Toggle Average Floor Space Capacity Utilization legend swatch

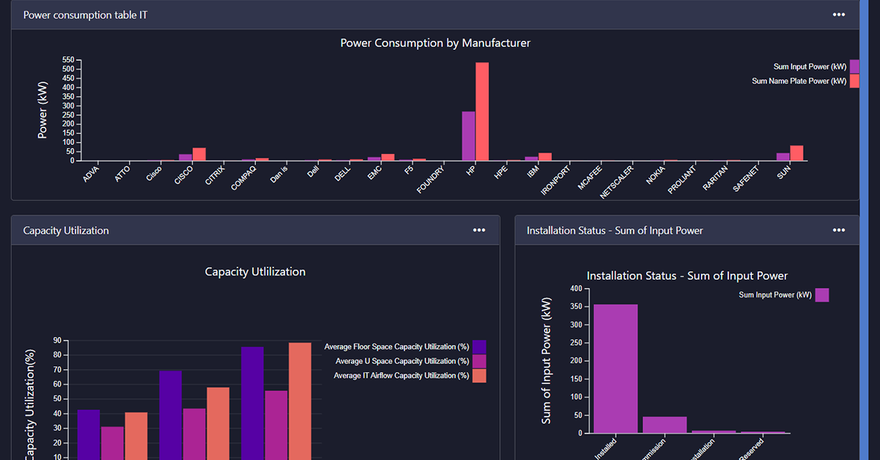tap(479, 347)
